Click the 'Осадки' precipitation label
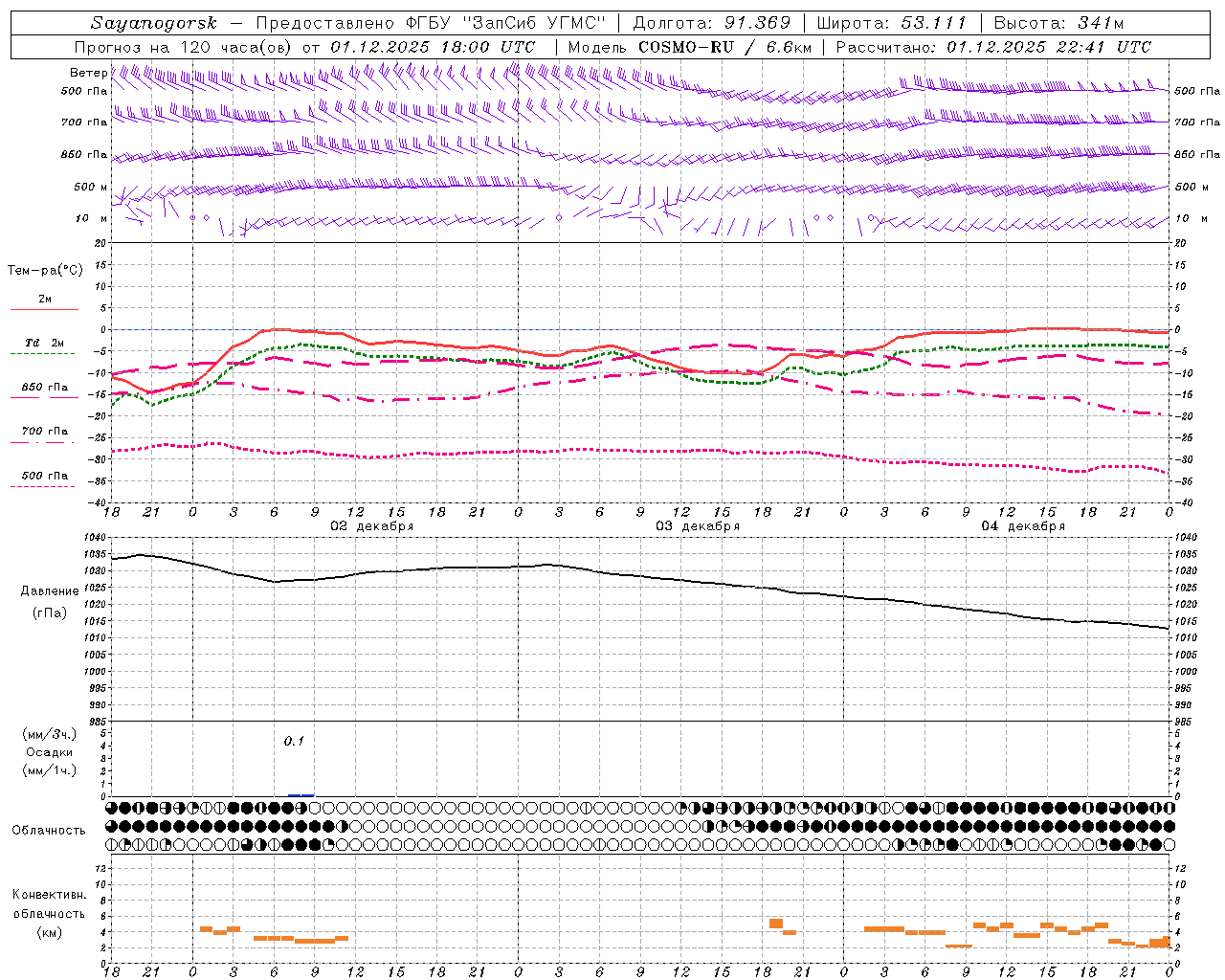This screenshot has height=980, width=1225. (x=49, y=752)
